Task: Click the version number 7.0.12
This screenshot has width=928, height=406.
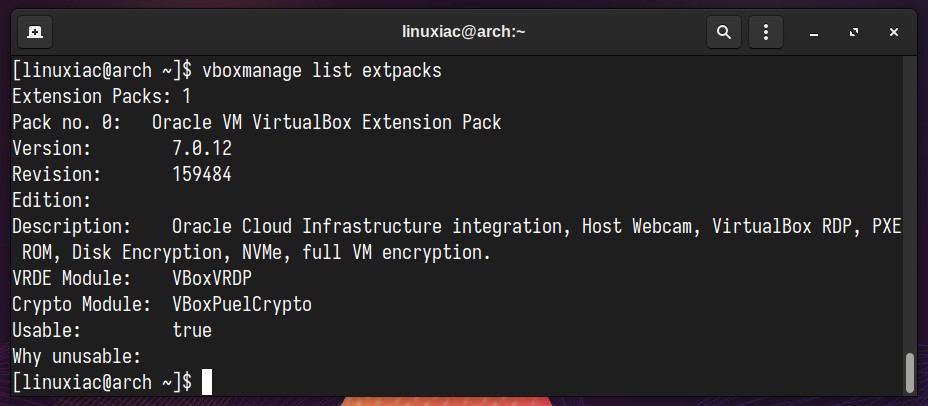Action: (x=202, y=148)
